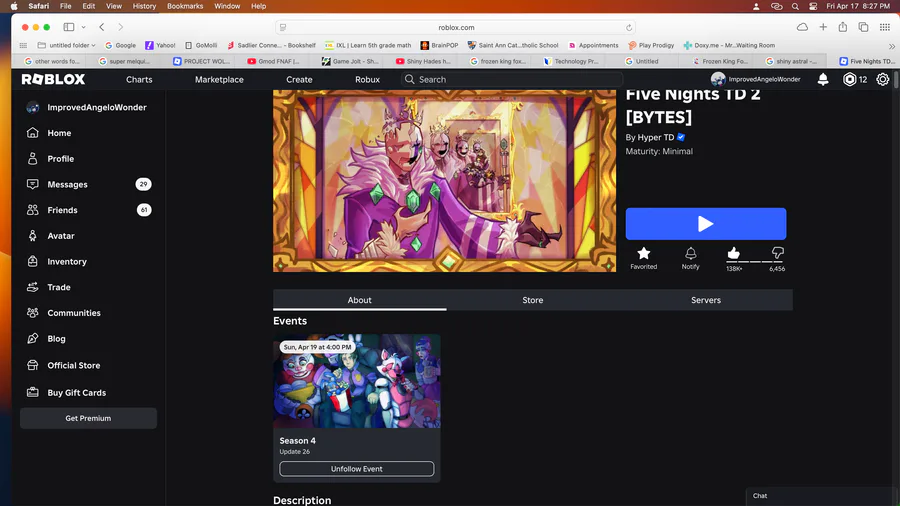Go back with Safari's back arrow
The image size is (900, 506).
coord(102,27)
